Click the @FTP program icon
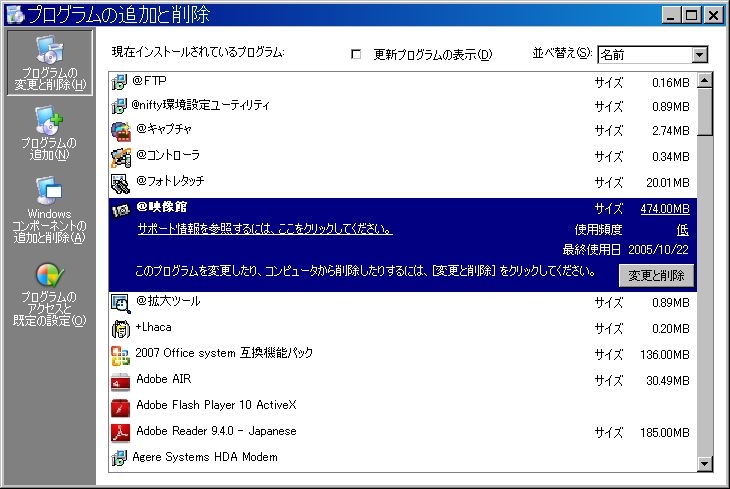 click(119, 82)
